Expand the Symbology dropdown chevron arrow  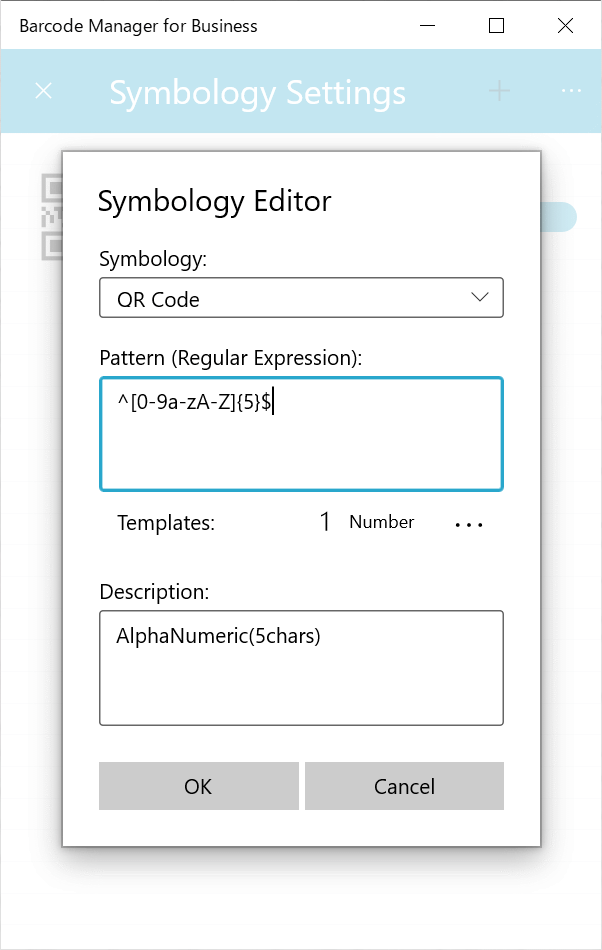click(x=480, y=297)
